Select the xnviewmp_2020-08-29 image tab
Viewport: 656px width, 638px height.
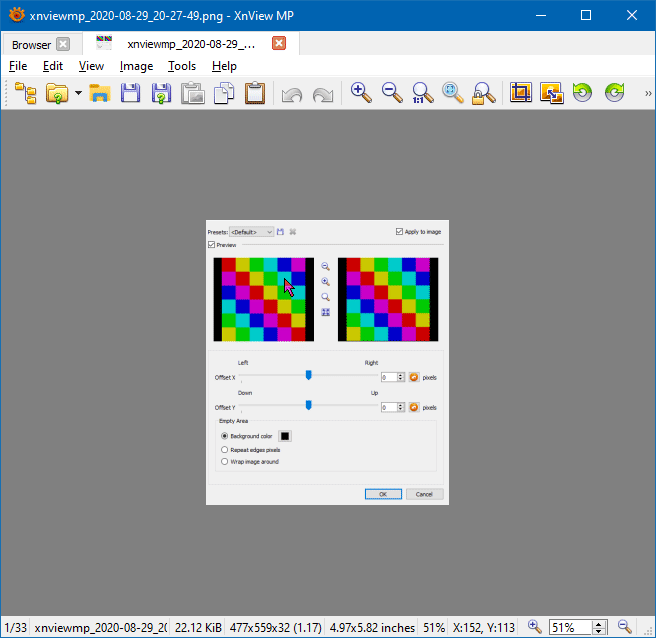point(191,44)
